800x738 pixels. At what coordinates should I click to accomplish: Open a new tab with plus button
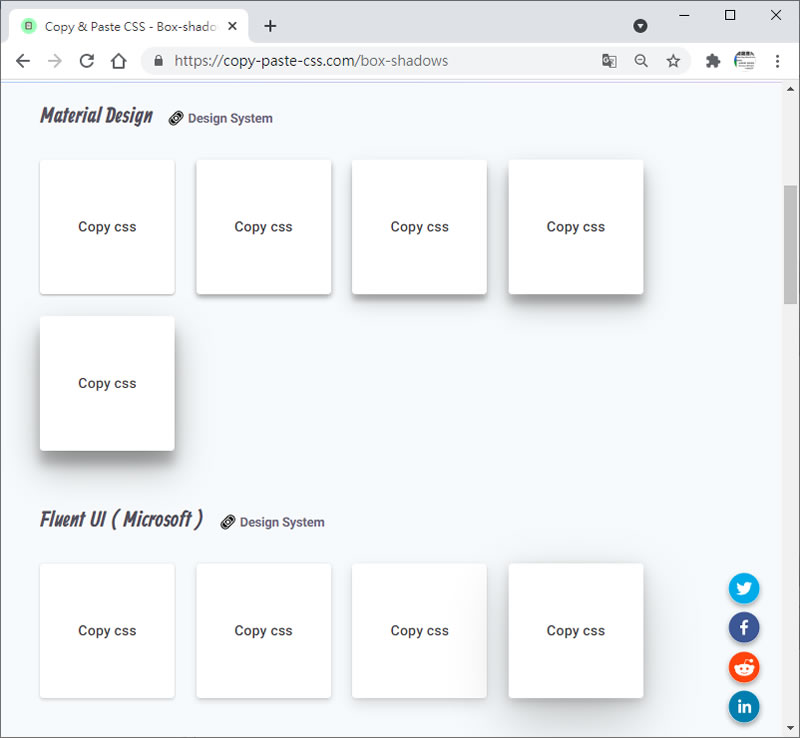[x=270, y=26]
